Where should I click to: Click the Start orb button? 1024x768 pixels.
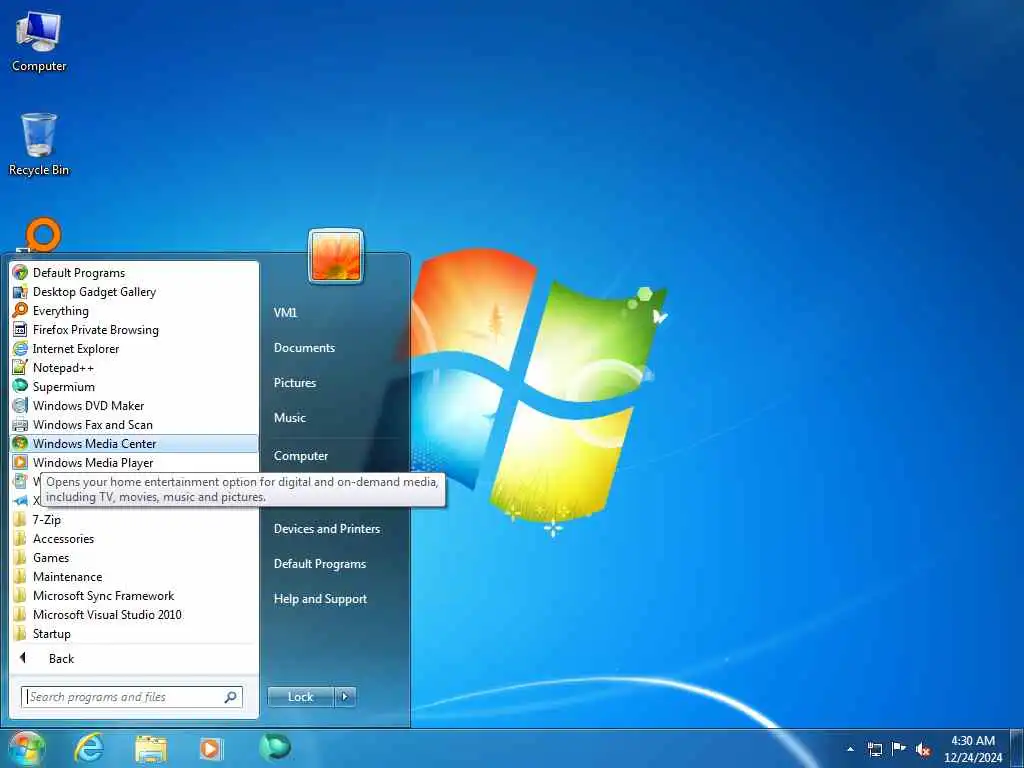pos(26,748)
